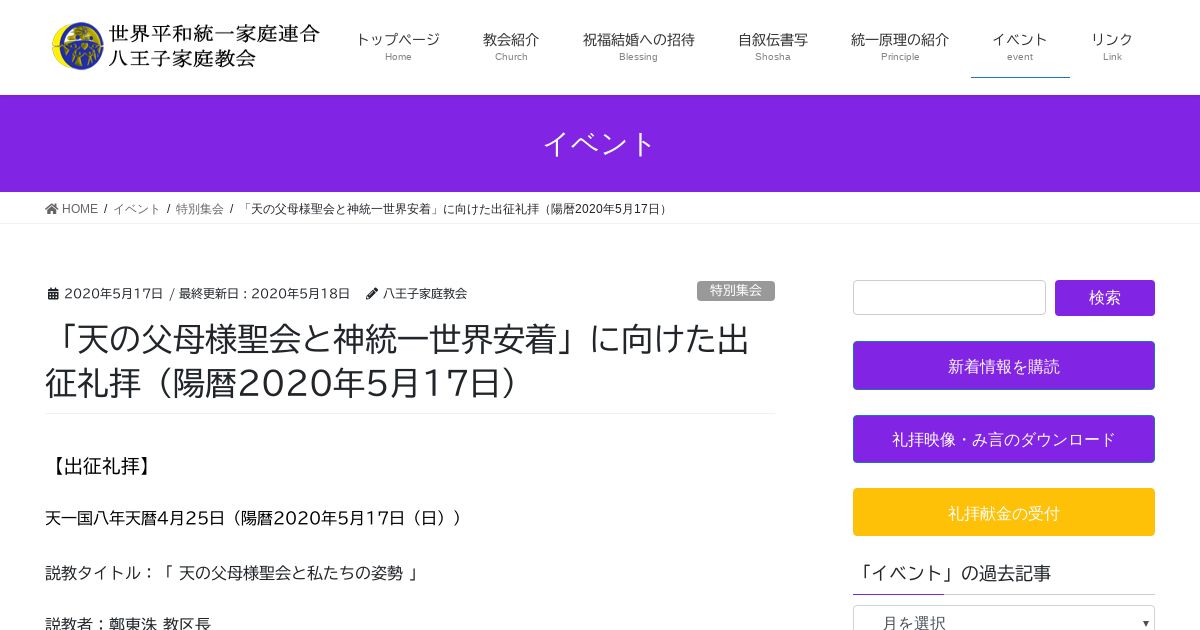
Task: Click the yellow 礼拝献金の受付 button
Action: (1003, 513)
